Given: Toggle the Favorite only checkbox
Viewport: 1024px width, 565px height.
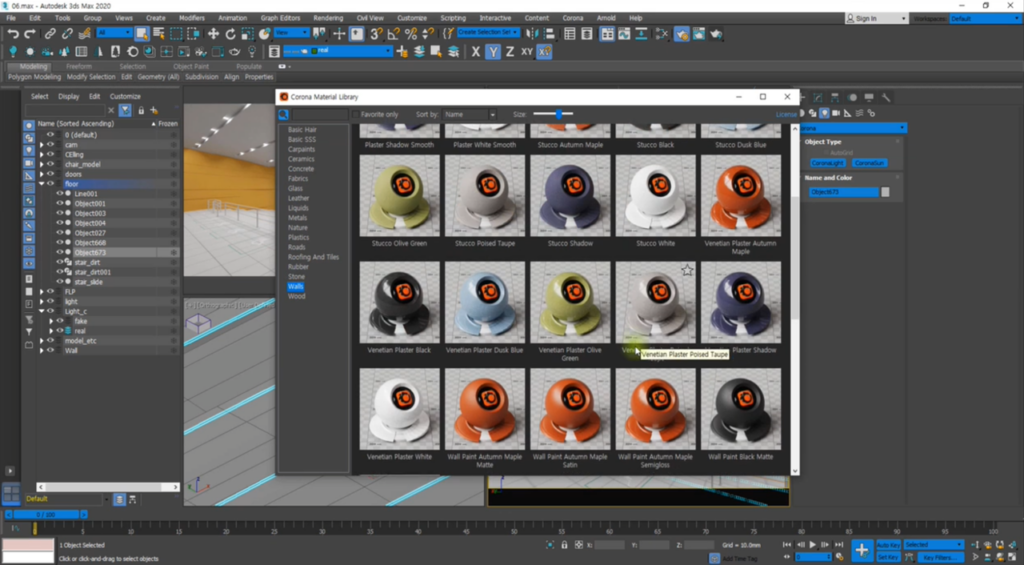Looking at the screenshot, I should tap(357, 114).
